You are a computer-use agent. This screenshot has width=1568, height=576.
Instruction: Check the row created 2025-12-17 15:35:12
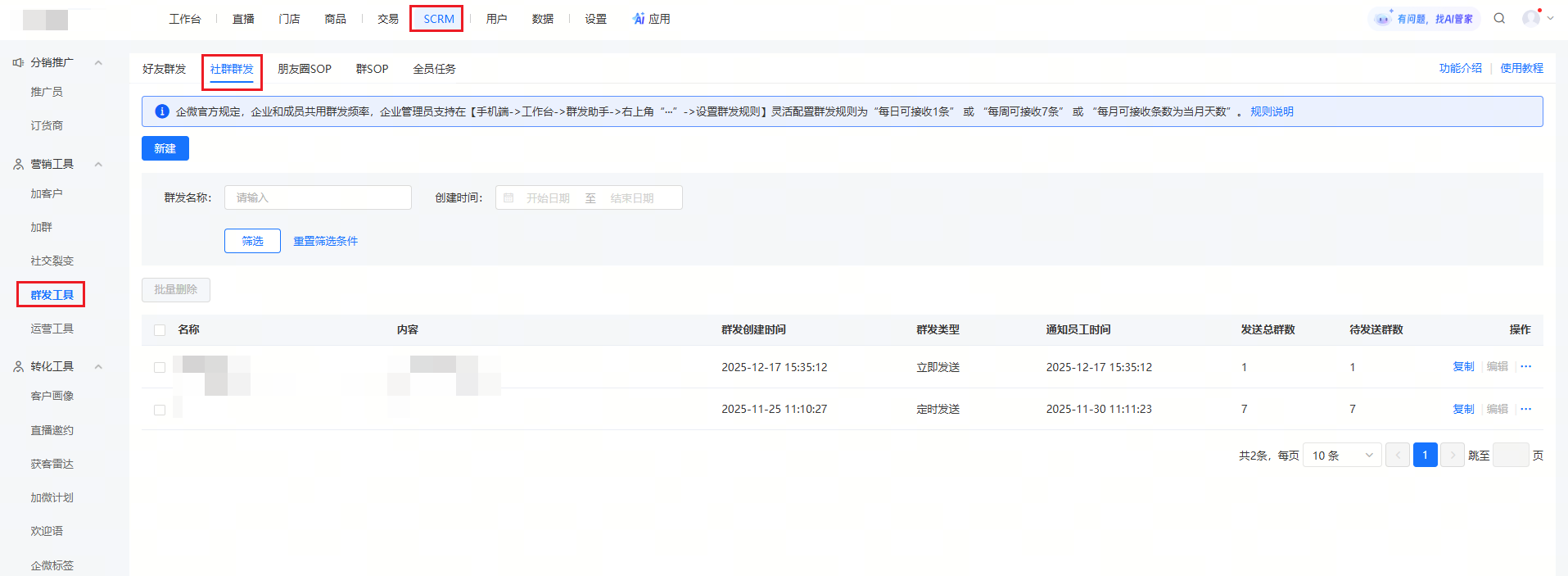pyautogui.click(x=160, y=368)
